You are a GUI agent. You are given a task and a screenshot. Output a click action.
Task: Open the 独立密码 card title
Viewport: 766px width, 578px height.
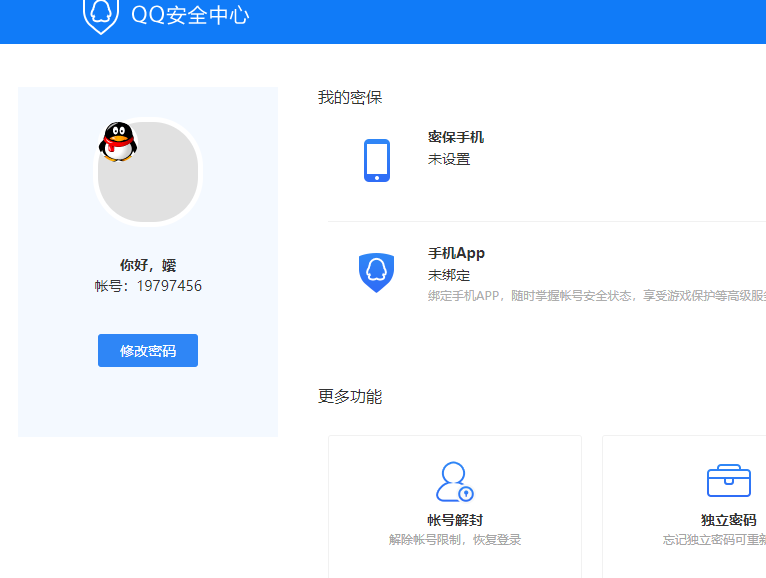[x=729, y=520]
